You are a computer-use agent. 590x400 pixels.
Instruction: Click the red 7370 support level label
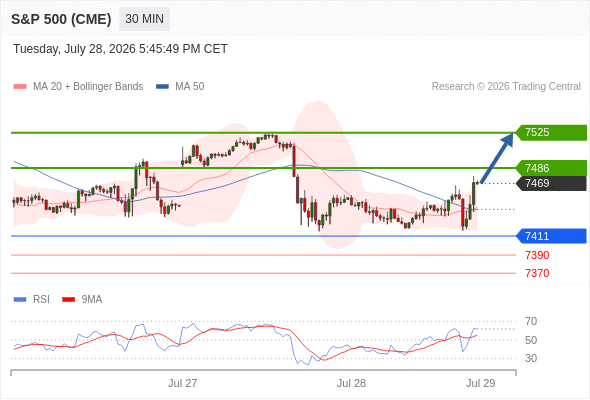tap(537, 273)
